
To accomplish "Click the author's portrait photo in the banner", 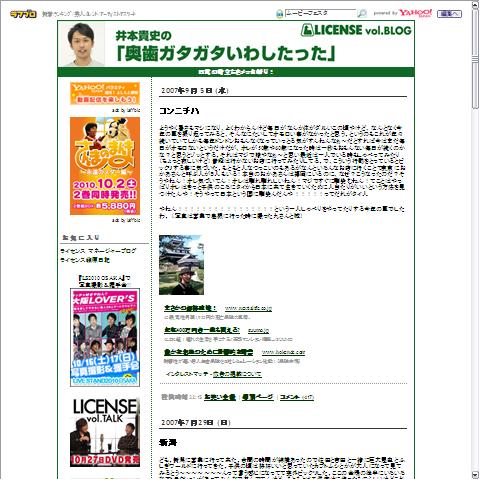I will [82, 44].
